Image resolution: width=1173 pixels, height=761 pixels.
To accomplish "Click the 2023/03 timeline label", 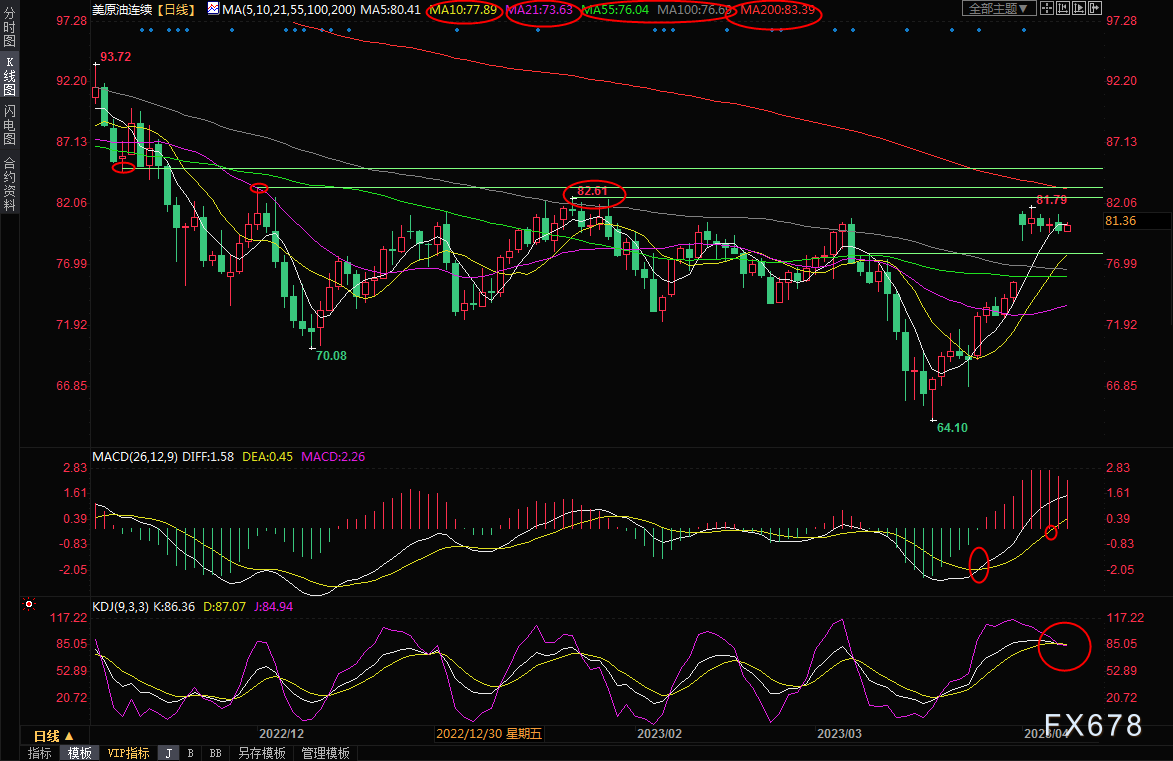I will pos(839,734).
